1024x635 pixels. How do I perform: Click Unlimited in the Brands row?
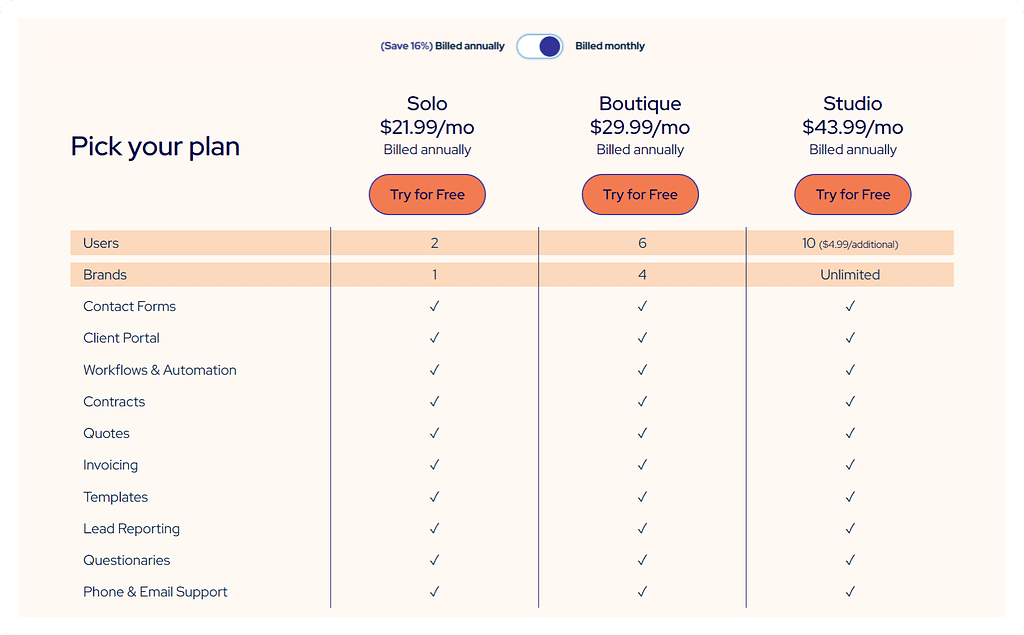coord(850,274)
